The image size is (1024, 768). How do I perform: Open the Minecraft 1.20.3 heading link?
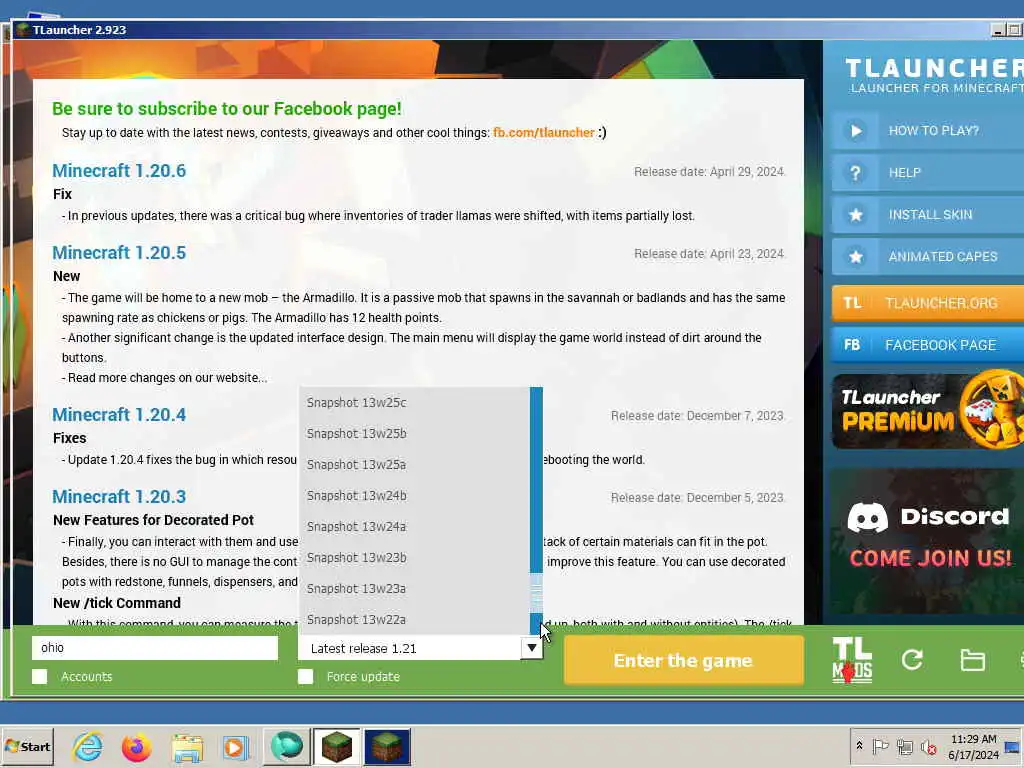point(119,496)
